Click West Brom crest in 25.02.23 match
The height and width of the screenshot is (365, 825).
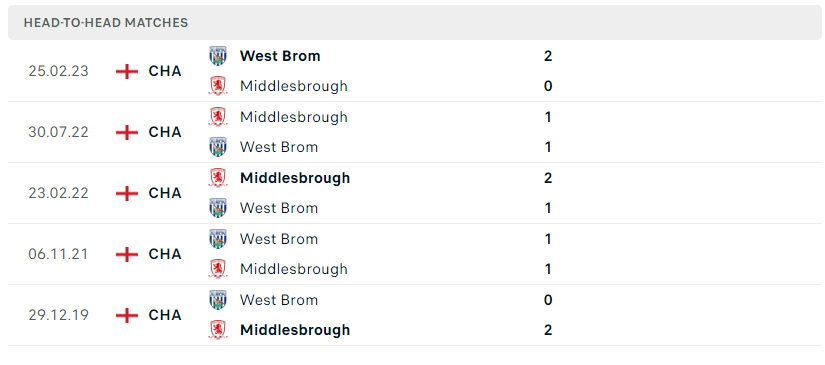coord(218,56)
